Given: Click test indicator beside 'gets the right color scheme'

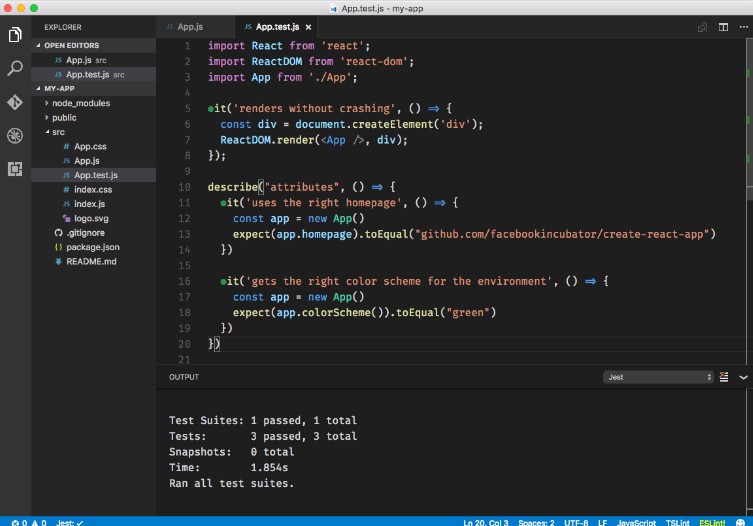Looking at the screenshot, I should point(224,282).
